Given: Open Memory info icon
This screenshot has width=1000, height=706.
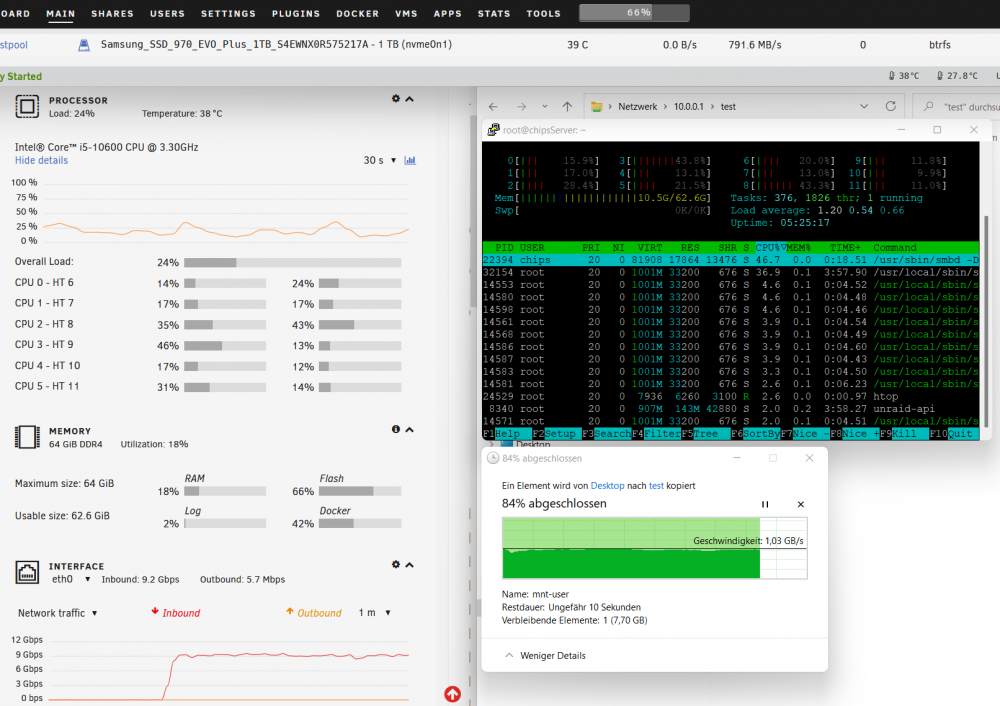Looking at the screenshot, I should tap(395, 429).
